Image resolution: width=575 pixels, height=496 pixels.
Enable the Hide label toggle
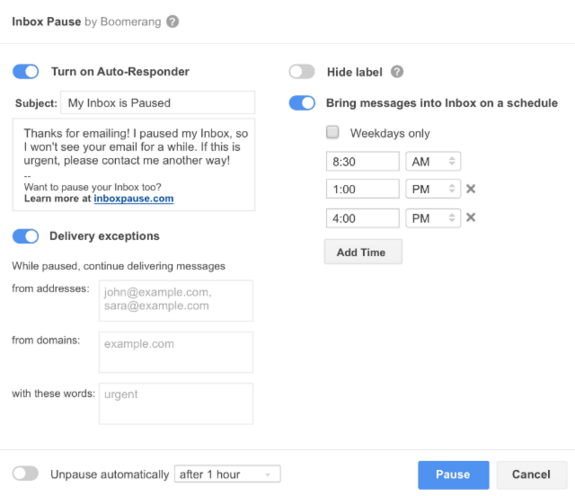tap(302, 72)
